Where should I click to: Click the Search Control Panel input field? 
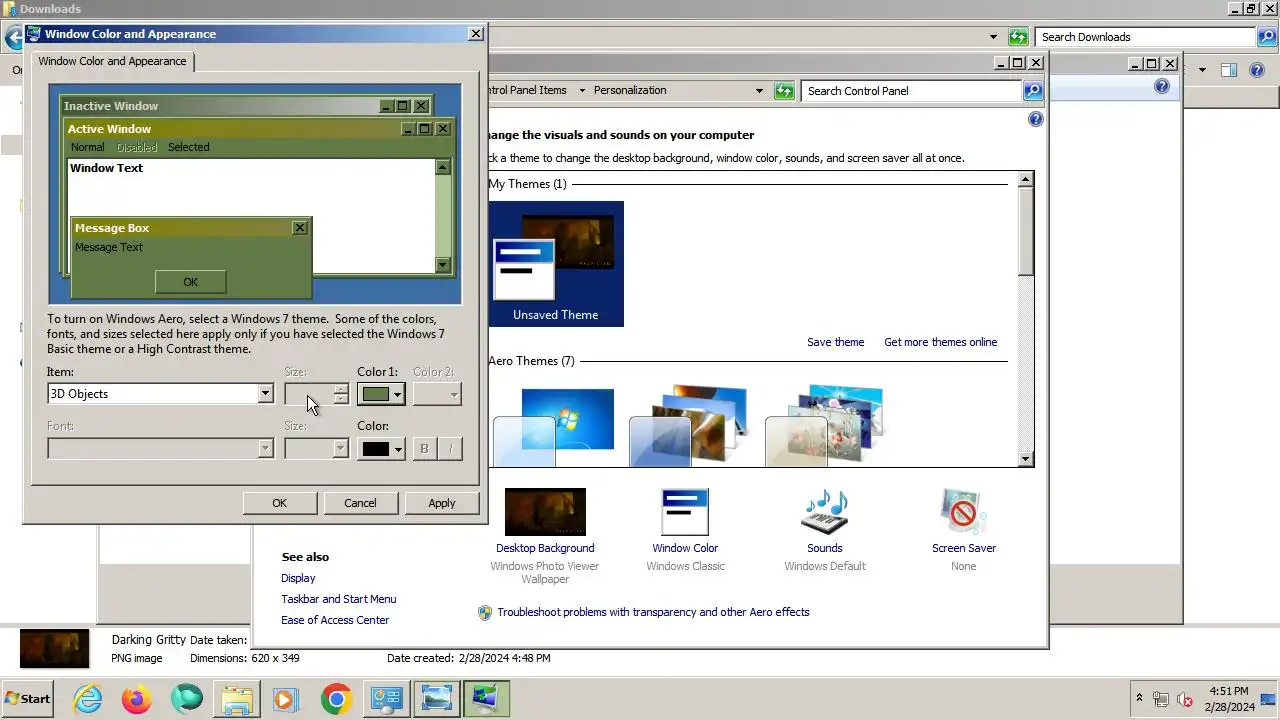911,91
